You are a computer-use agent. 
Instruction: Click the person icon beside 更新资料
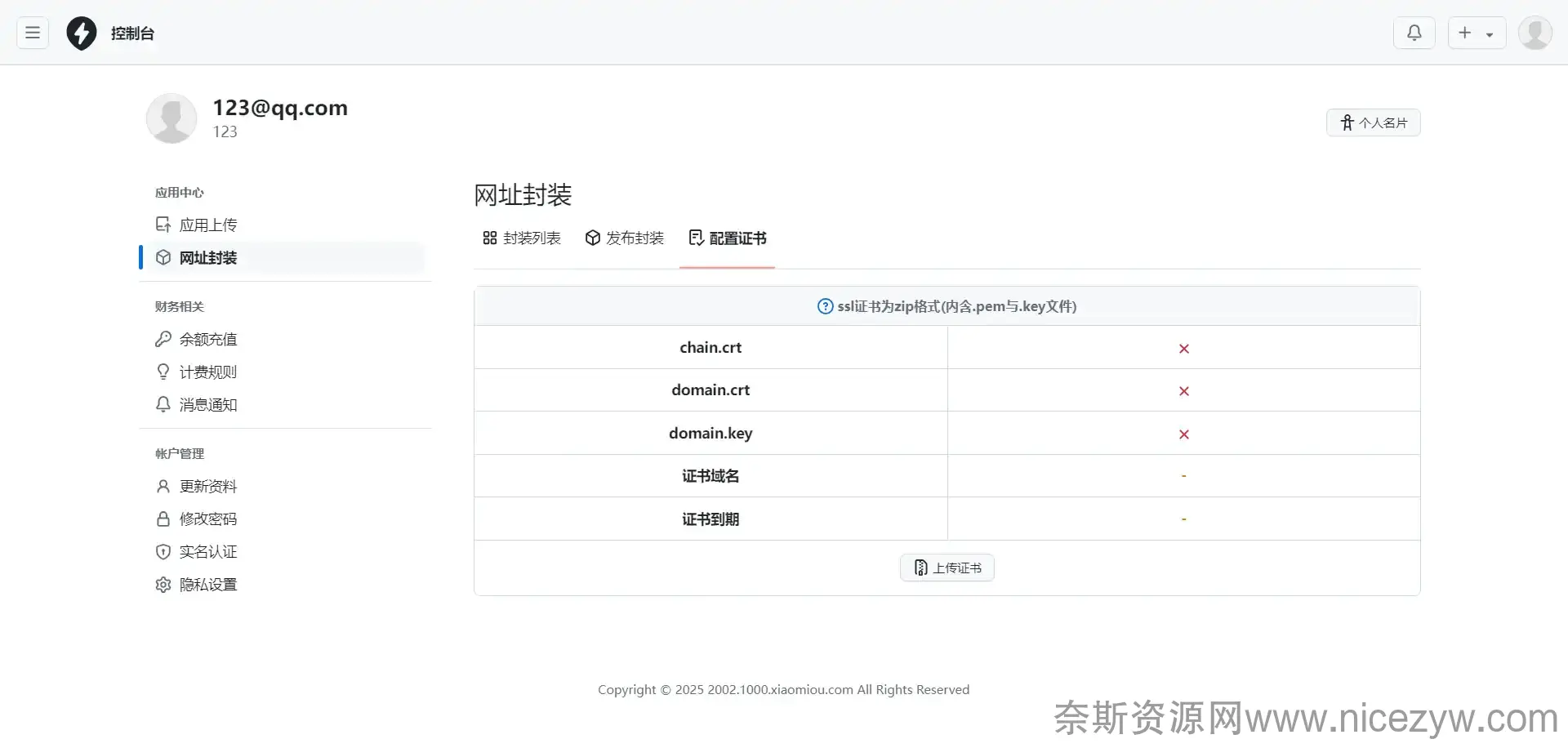pos(163,487)
